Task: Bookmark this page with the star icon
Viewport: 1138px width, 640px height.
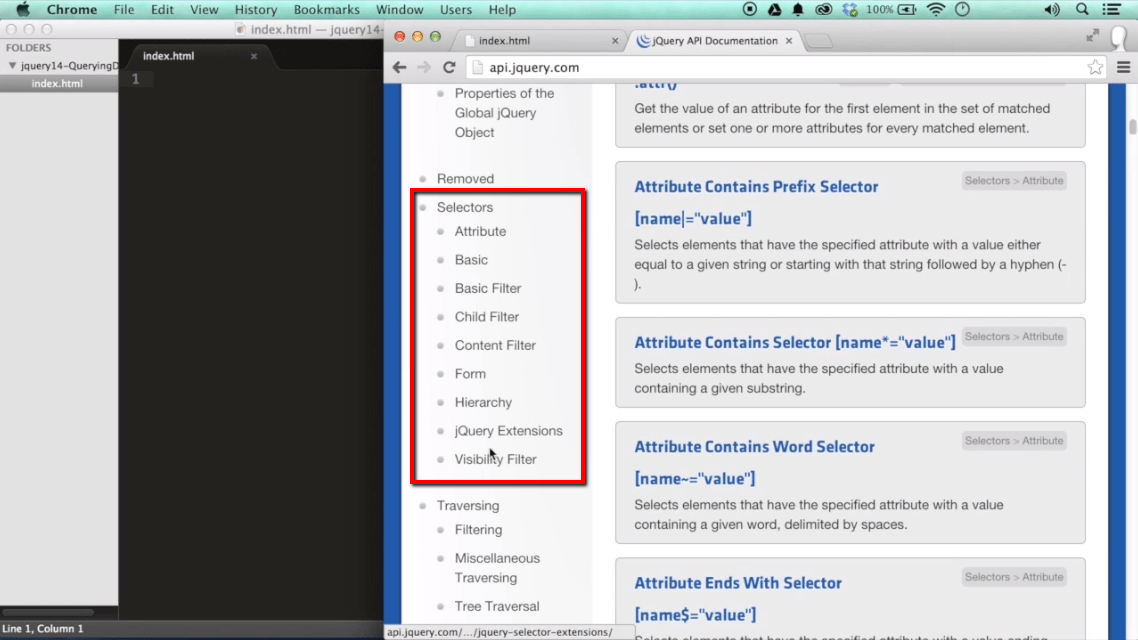Action: tap(1095, 67)
